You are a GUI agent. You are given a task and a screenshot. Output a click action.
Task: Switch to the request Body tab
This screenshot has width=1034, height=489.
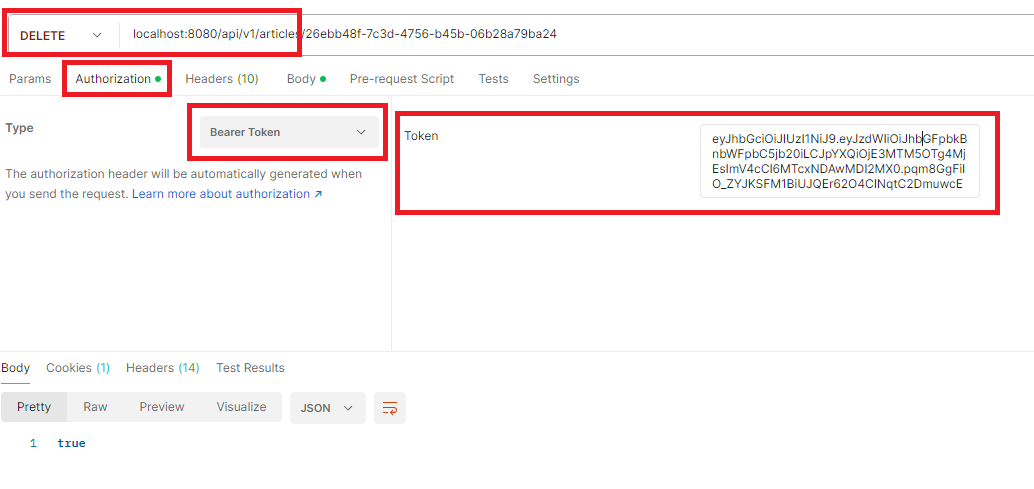pyautogui.click(x=301, y=79)
